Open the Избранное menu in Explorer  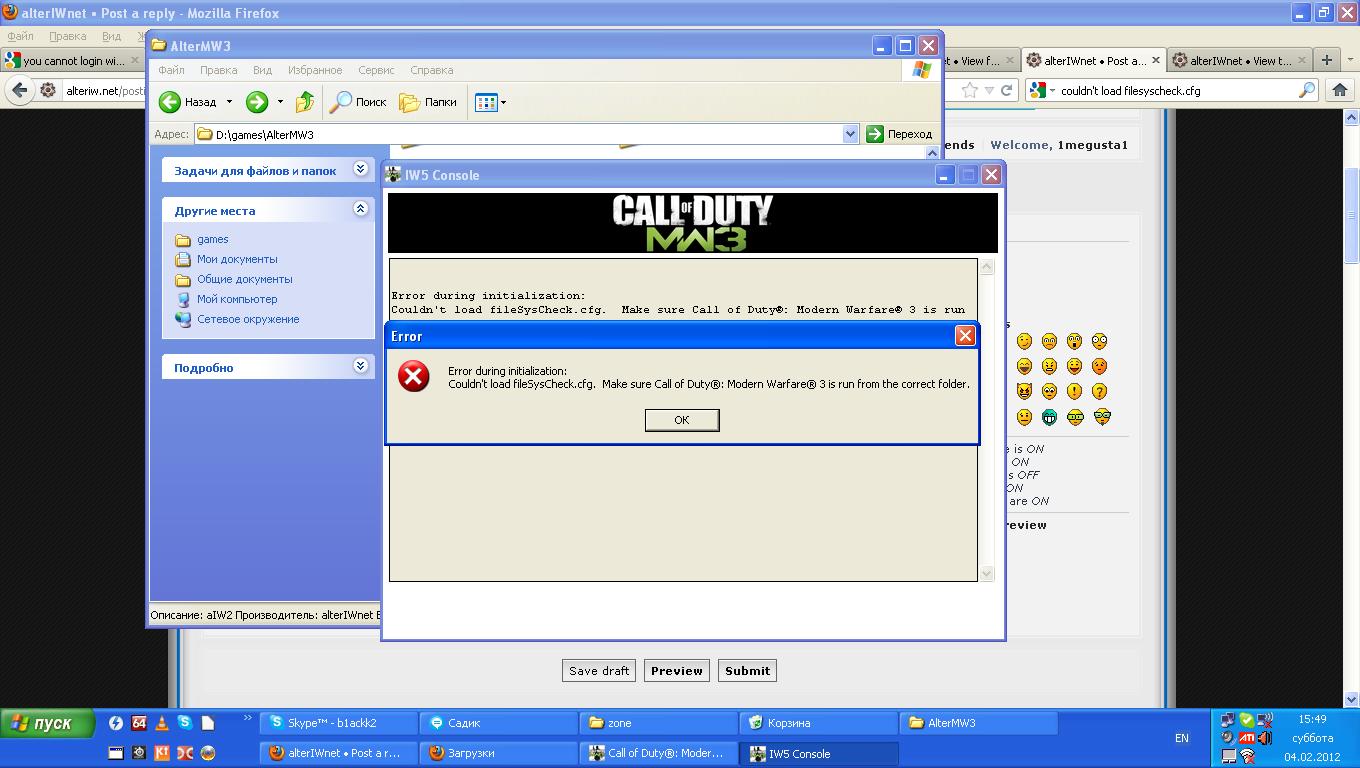click(x=315, y=70)
